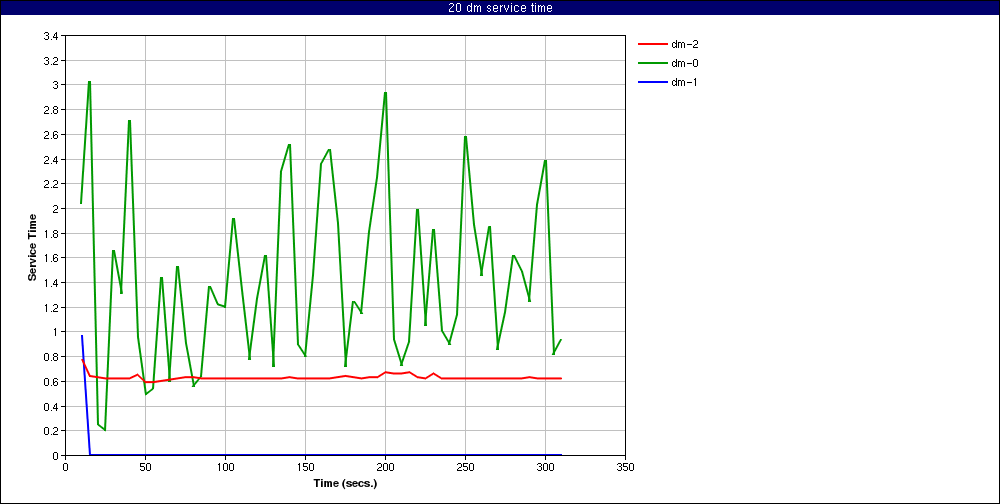Click the blue dm-1 line's starting point near 1.0
This screenshot has height=504, width=1000.
82,336
